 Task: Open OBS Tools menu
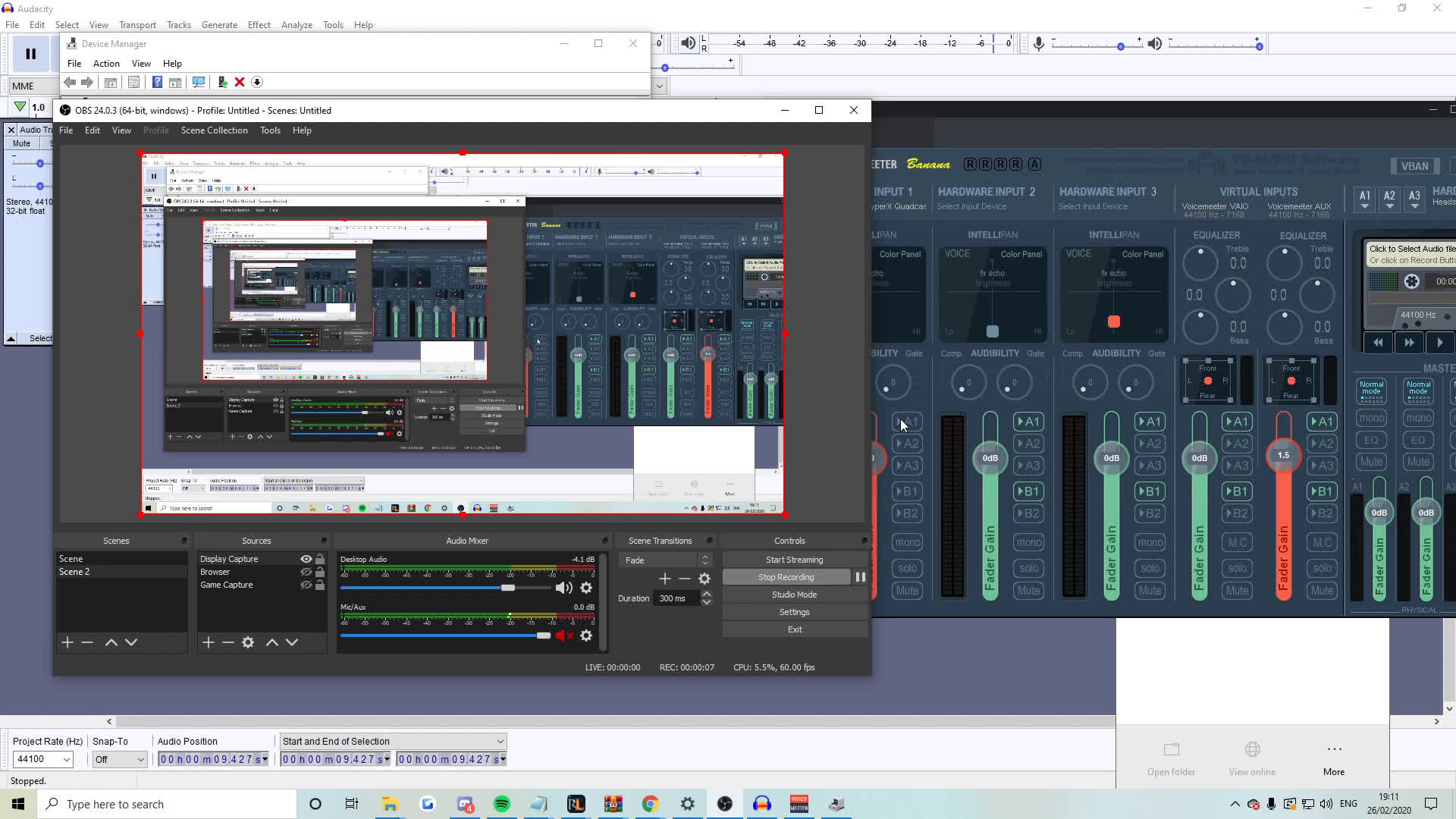point(270,130)
